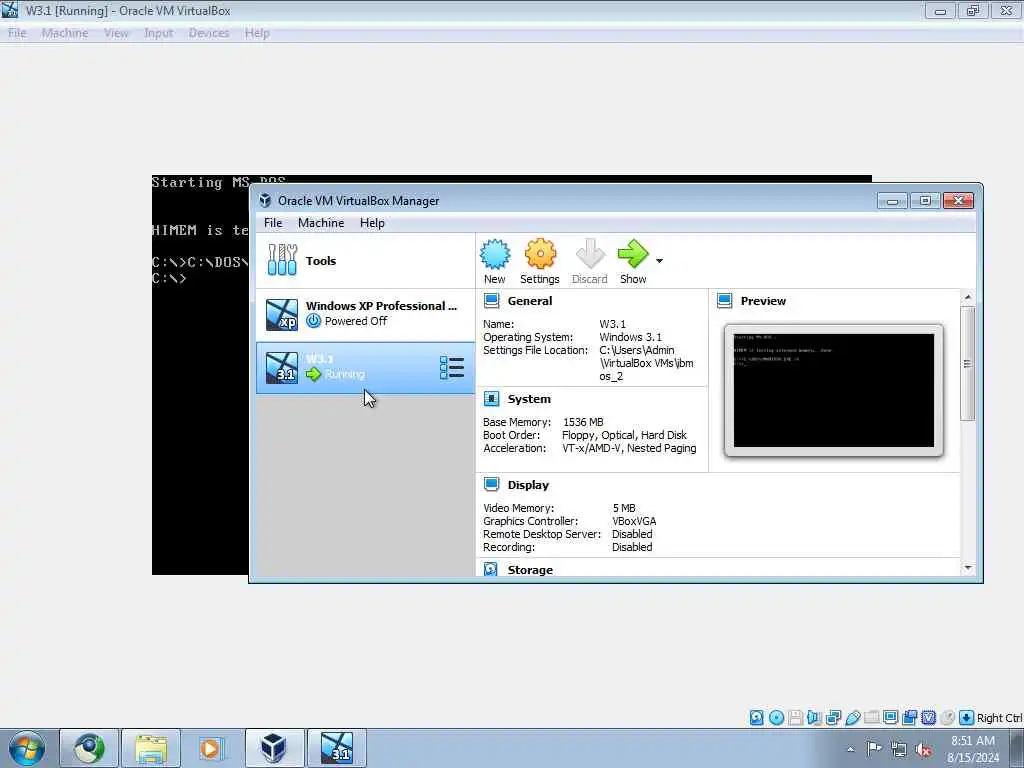This screenshot has height=768, width=1024.
Task: Click the CPU virtualization V indicator
Action: [929, 718]
